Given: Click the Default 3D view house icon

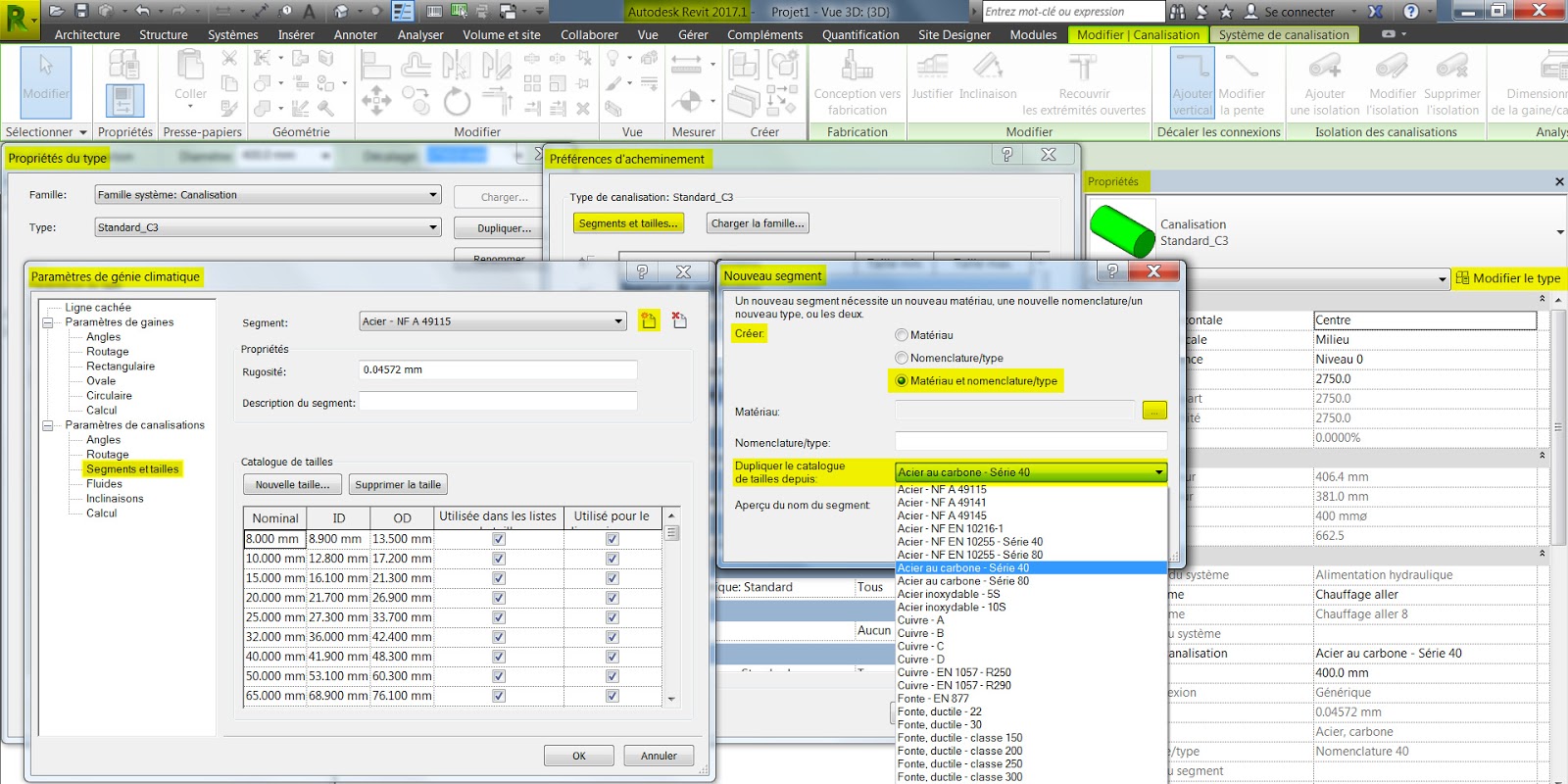Looking at the screenshot, I should click(x=341, y=12).
